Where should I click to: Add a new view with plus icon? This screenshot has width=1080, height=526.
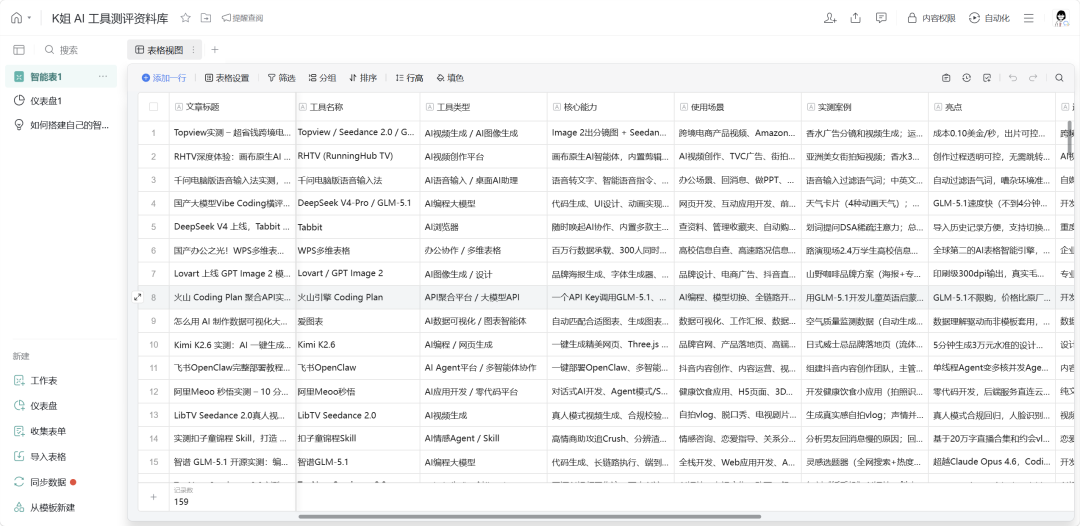tap(215, 50)
